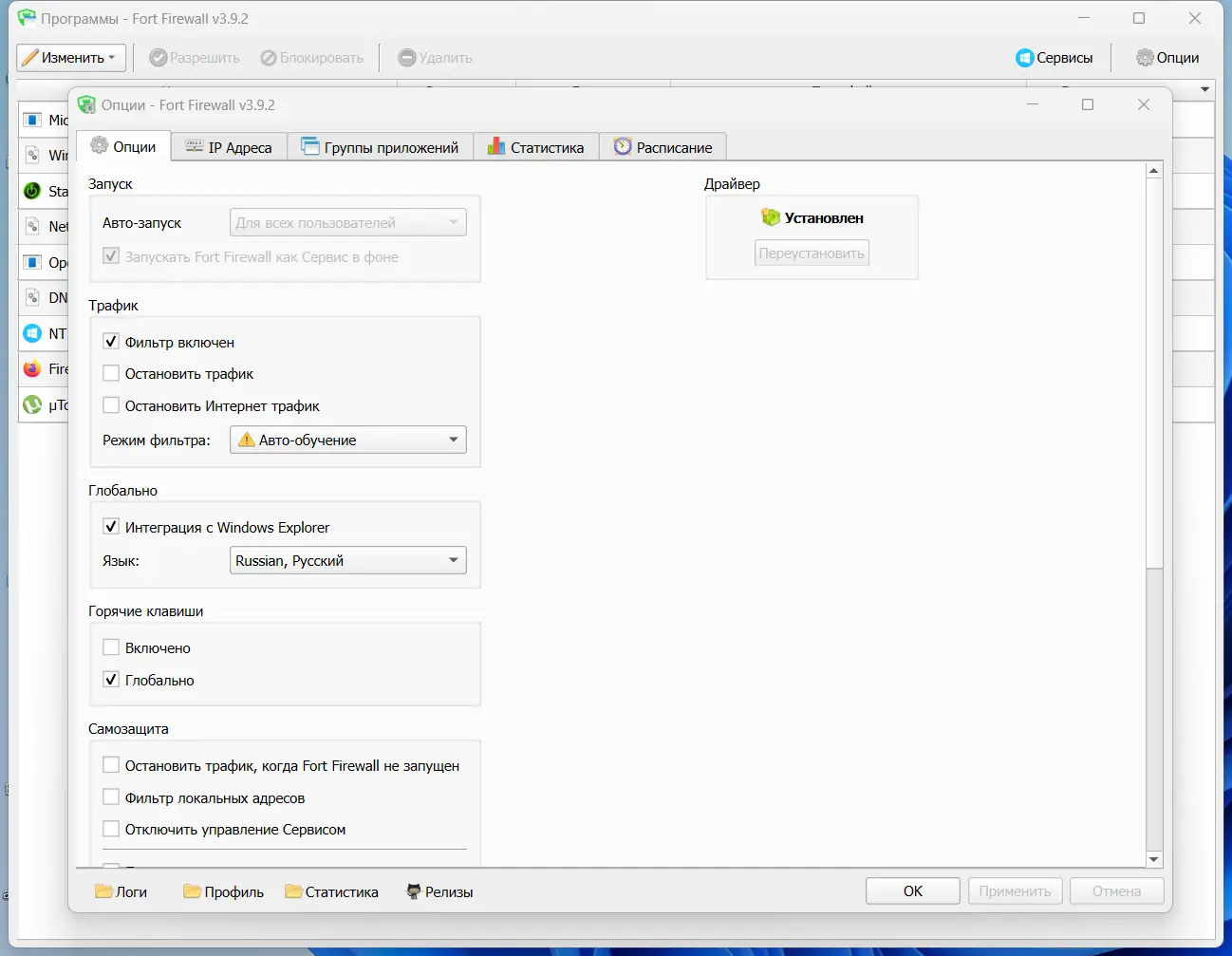Switch to the IP Адреса tab
The image size is (1232, 956).
pos(229,147)
